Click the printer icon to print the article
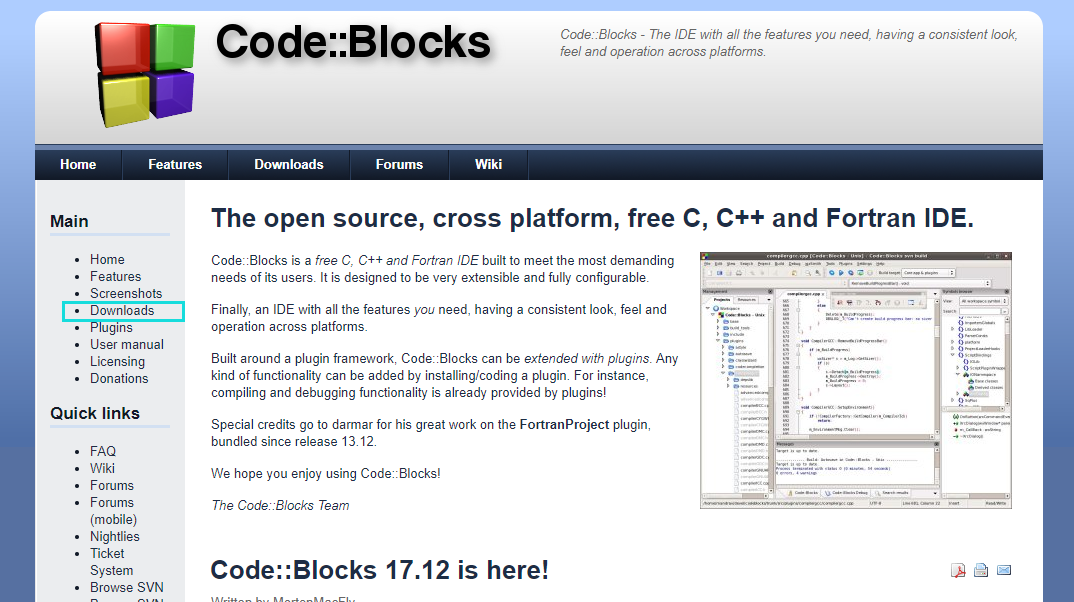The height and width of the screenshot is (602, 1074). (x=981, y=569)
